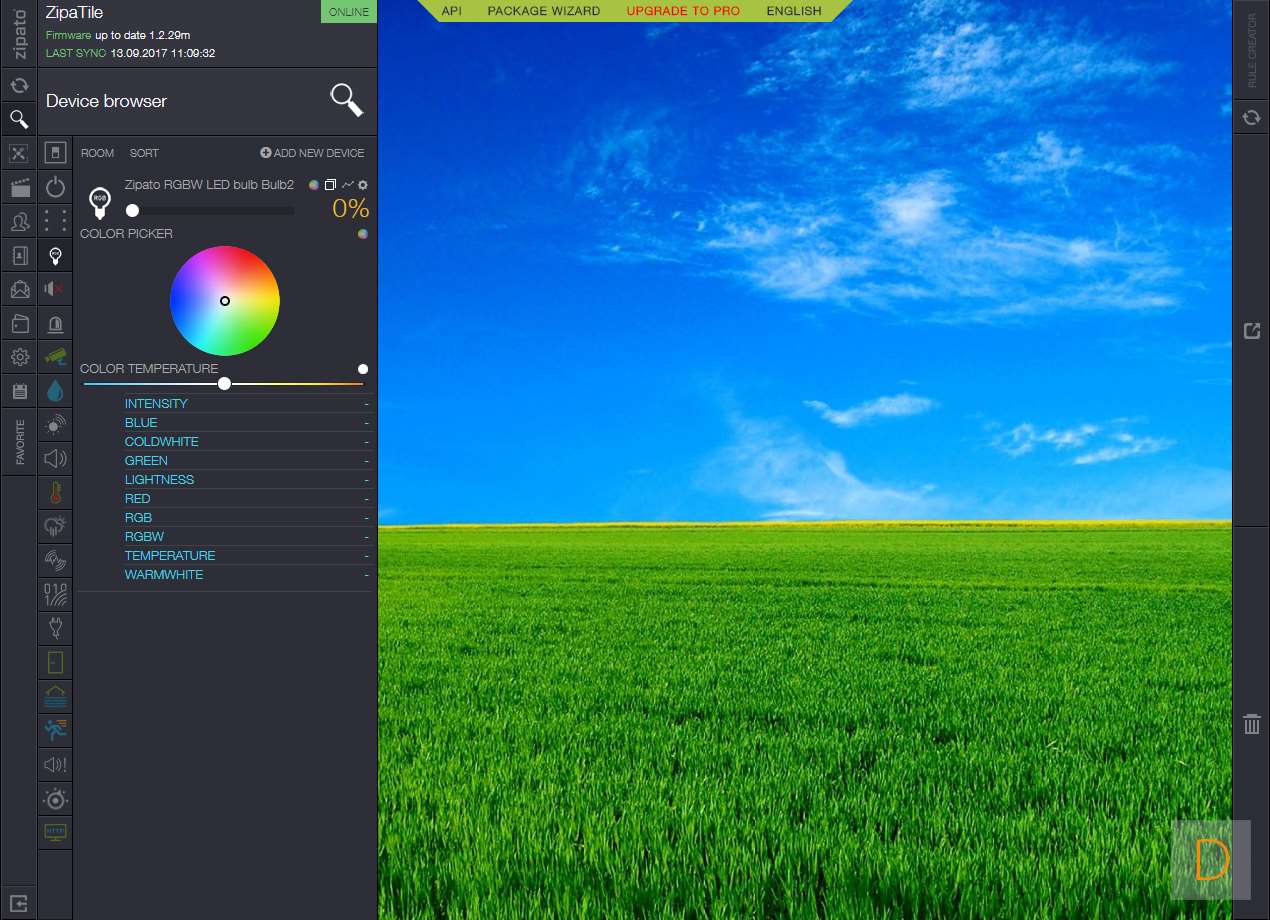The width and height of the screenshot is (1270, 920).
Task: Filter devices by vibration sensor icon
Action: coord(55,561)
